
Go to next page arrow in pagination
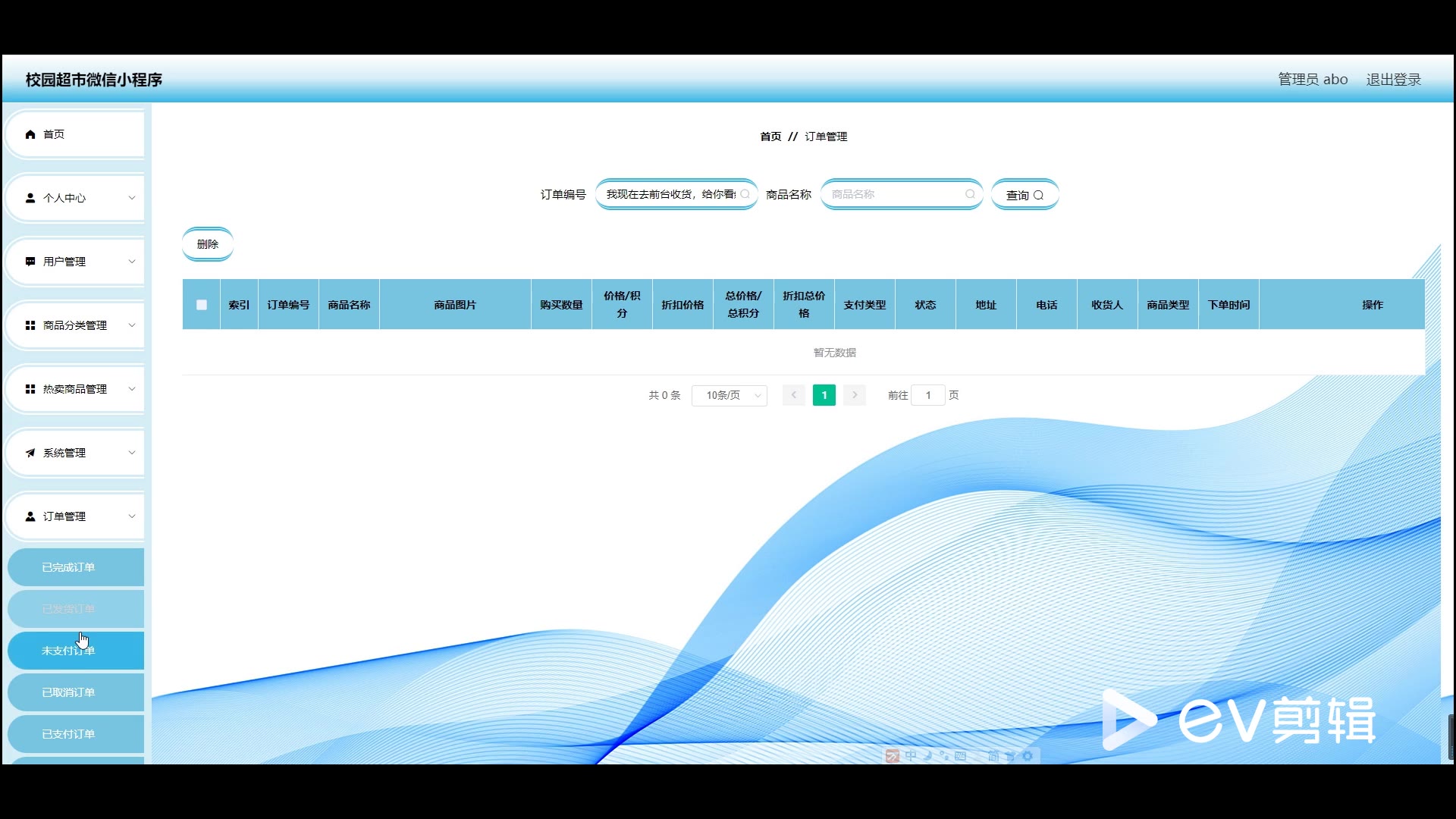[855, 395]
